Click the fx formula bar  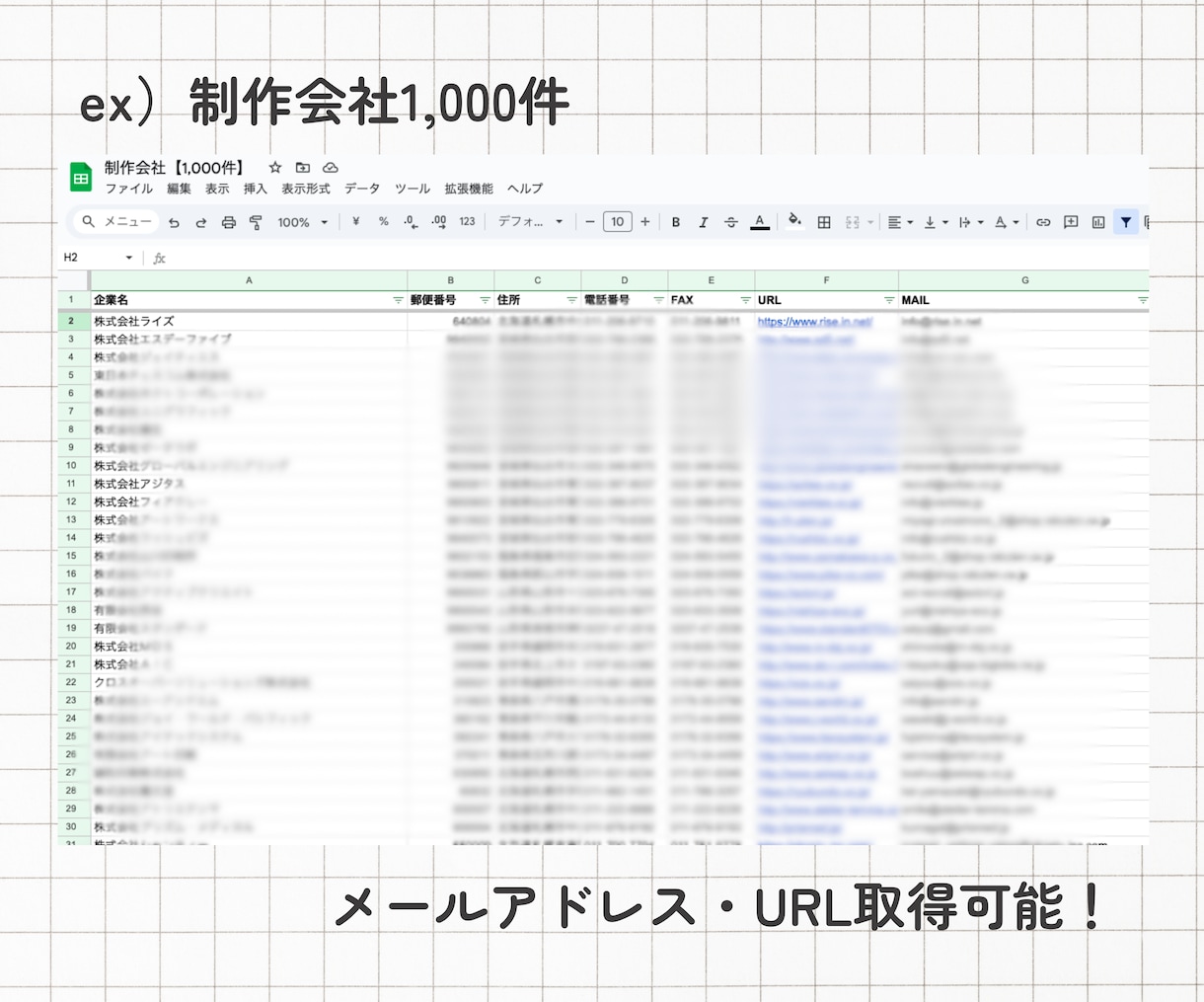651,258
